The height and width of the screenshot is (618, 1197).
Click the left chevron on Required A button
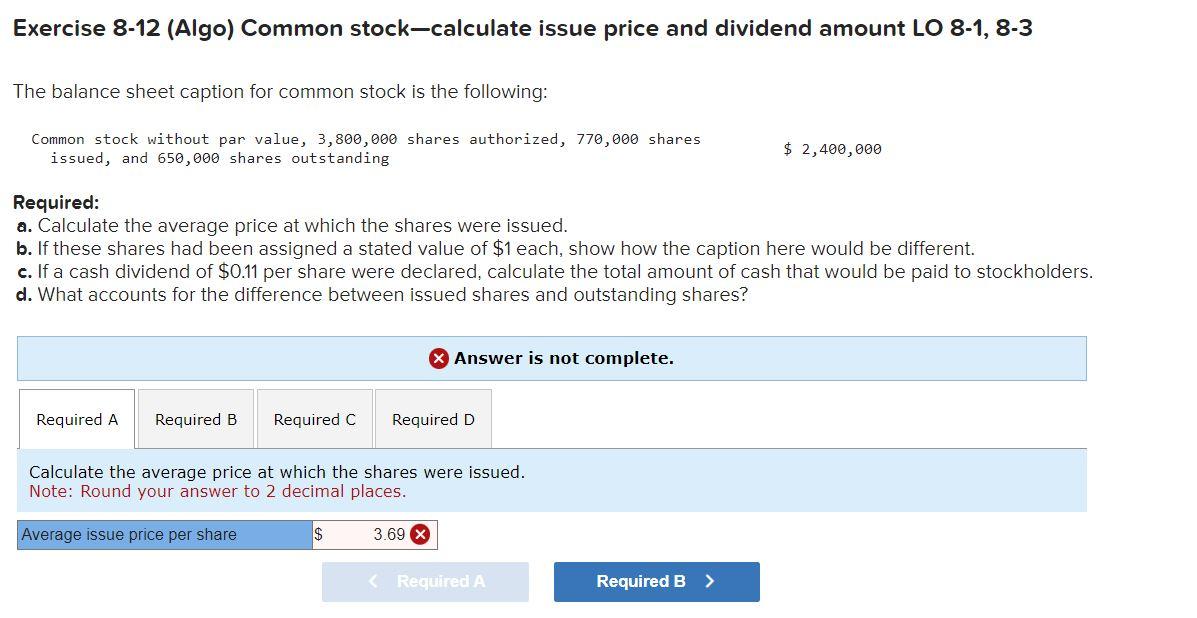click(x=371, y=581)
